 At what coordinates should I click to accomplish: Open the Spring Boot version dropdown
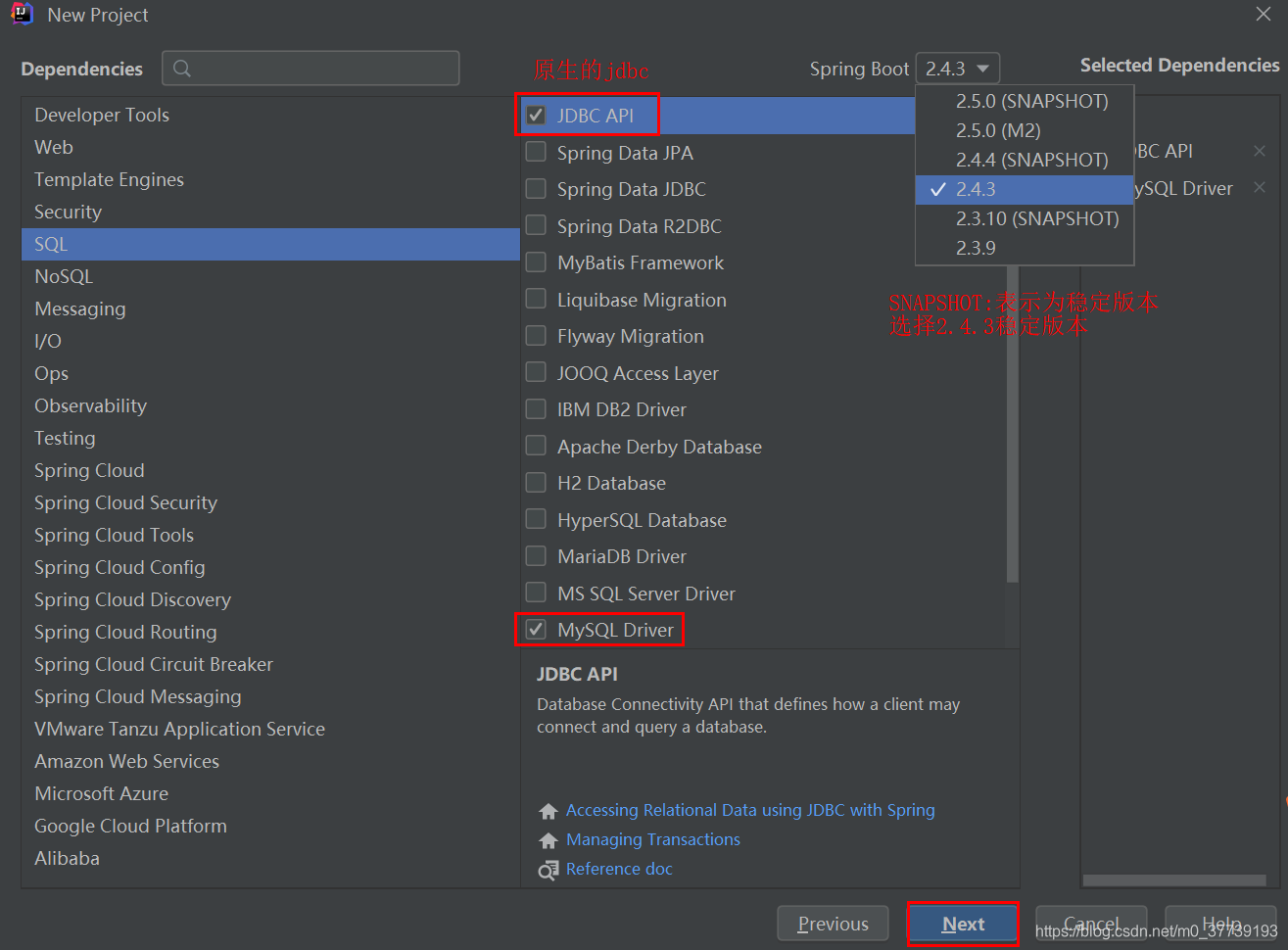coord(958,69)
